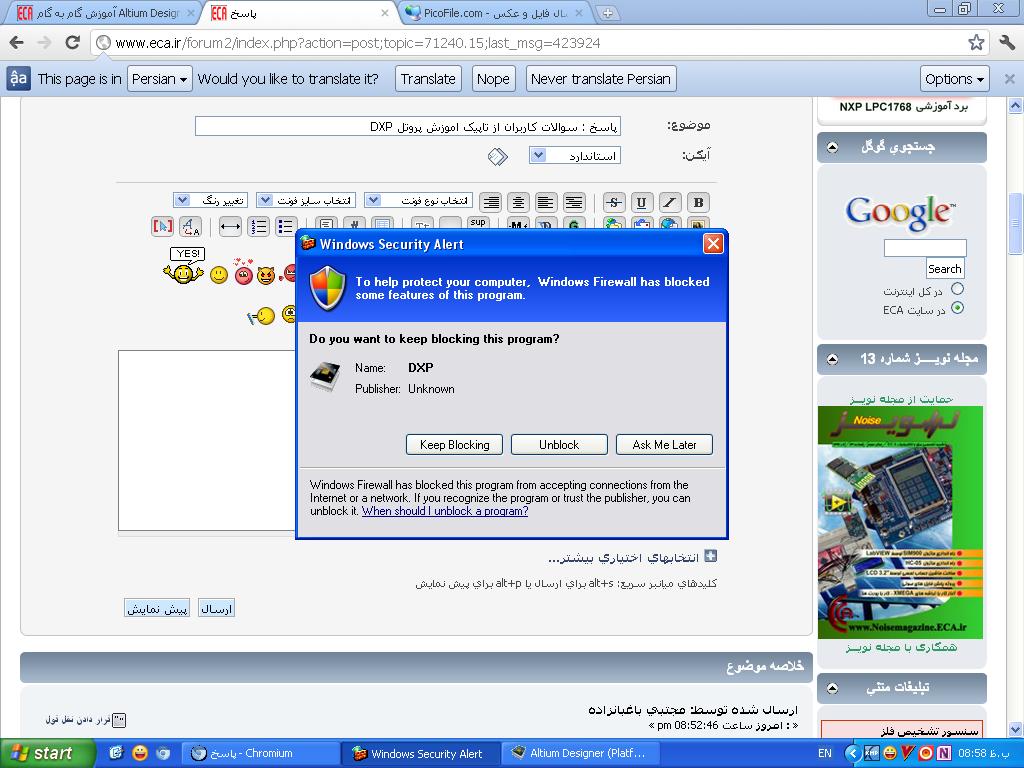Open the font type selection dropdown
1024x768 pixels.
point(419,200)
